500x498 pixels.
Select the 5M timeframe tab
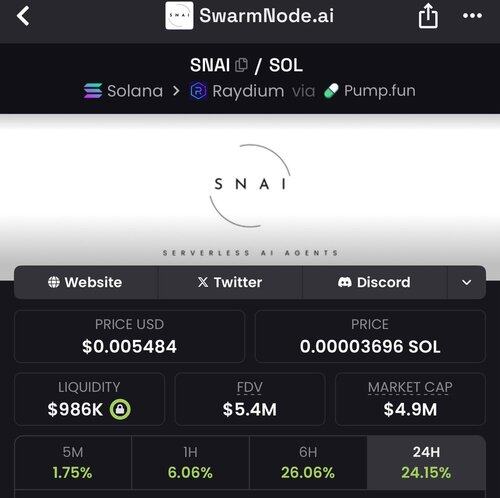(x=73, y=462)
